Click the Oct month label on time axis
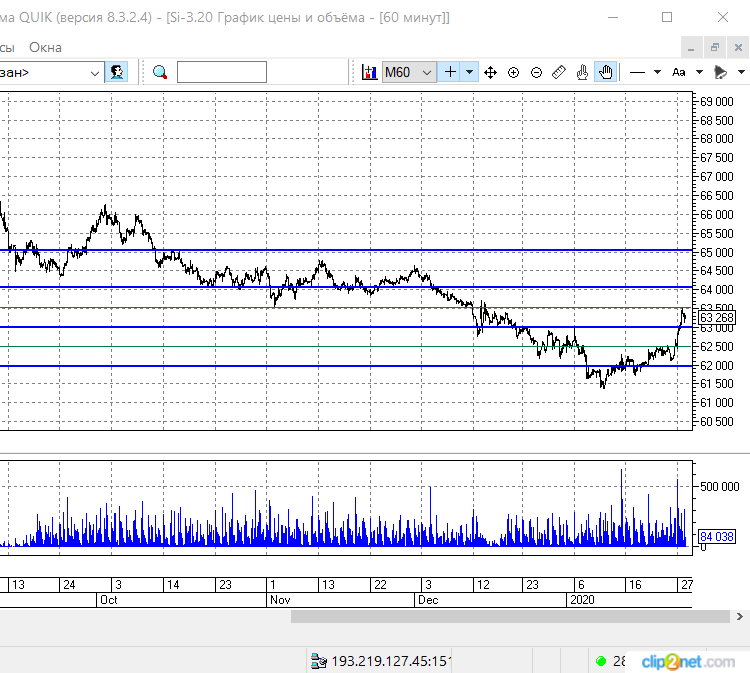 109,600
